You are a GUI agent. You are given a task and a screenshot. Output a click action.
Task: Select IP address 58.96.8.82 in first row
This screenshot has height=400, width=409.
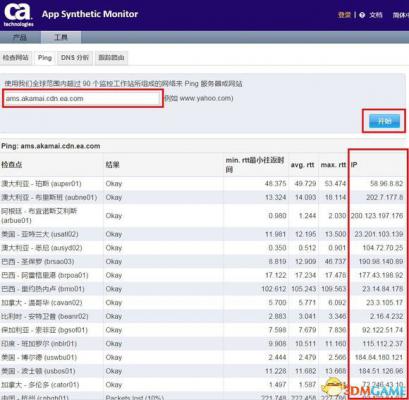point(386,184)
